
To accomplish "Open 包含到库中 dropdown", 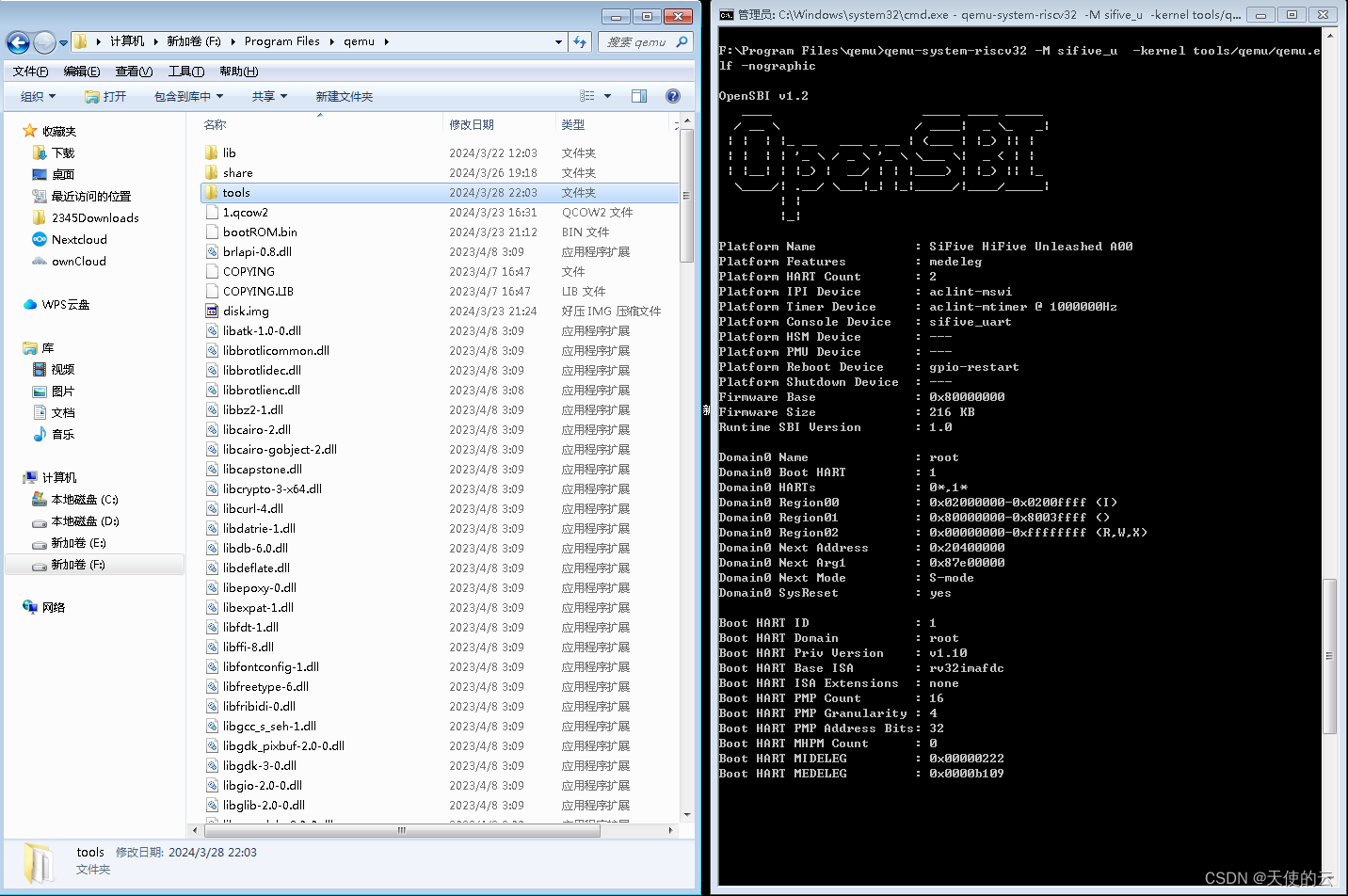I will click(x=189, y=96).
